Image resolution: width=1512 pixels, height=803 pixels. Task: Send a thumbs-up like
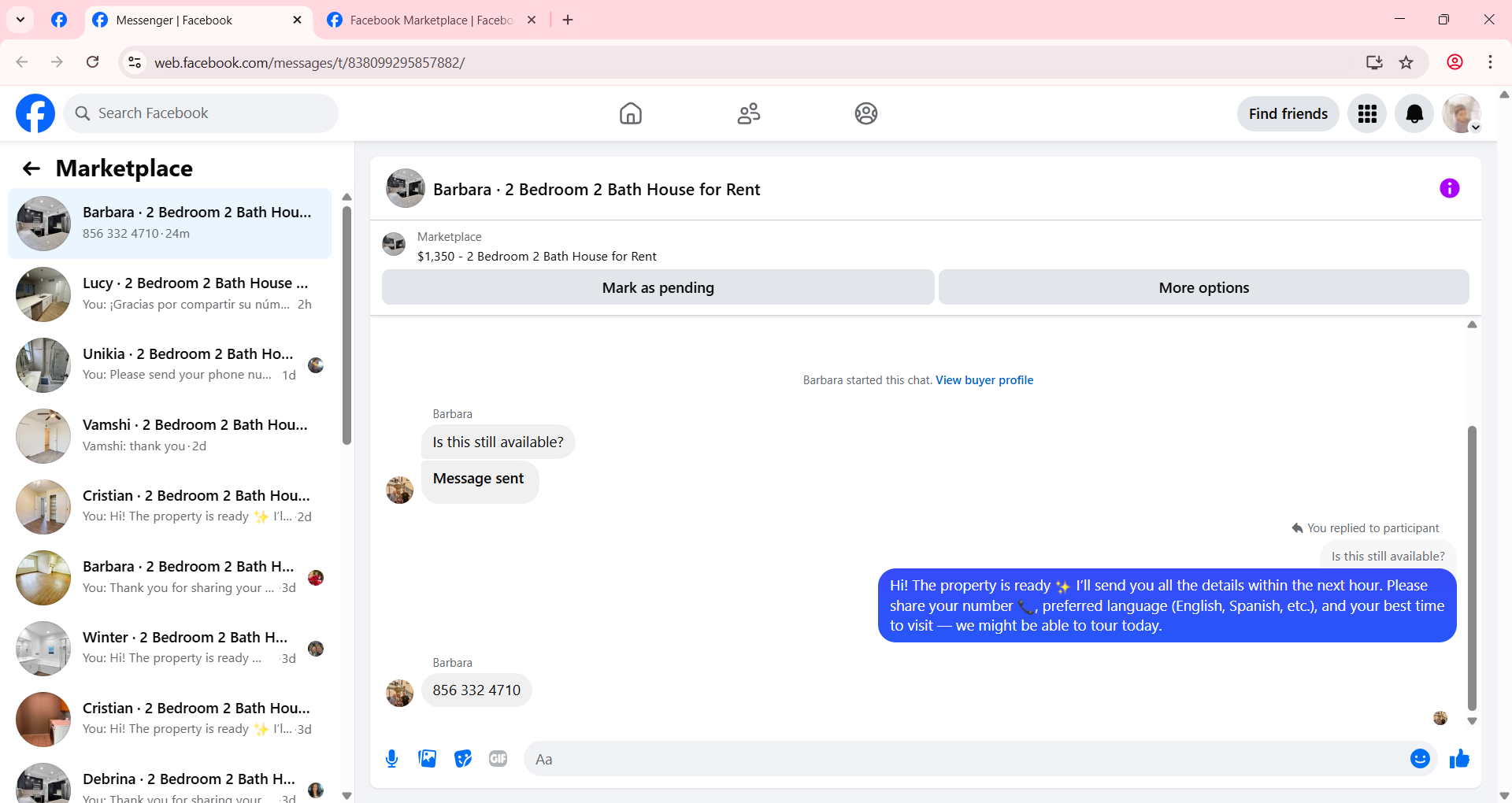(x=1459, y=758)
